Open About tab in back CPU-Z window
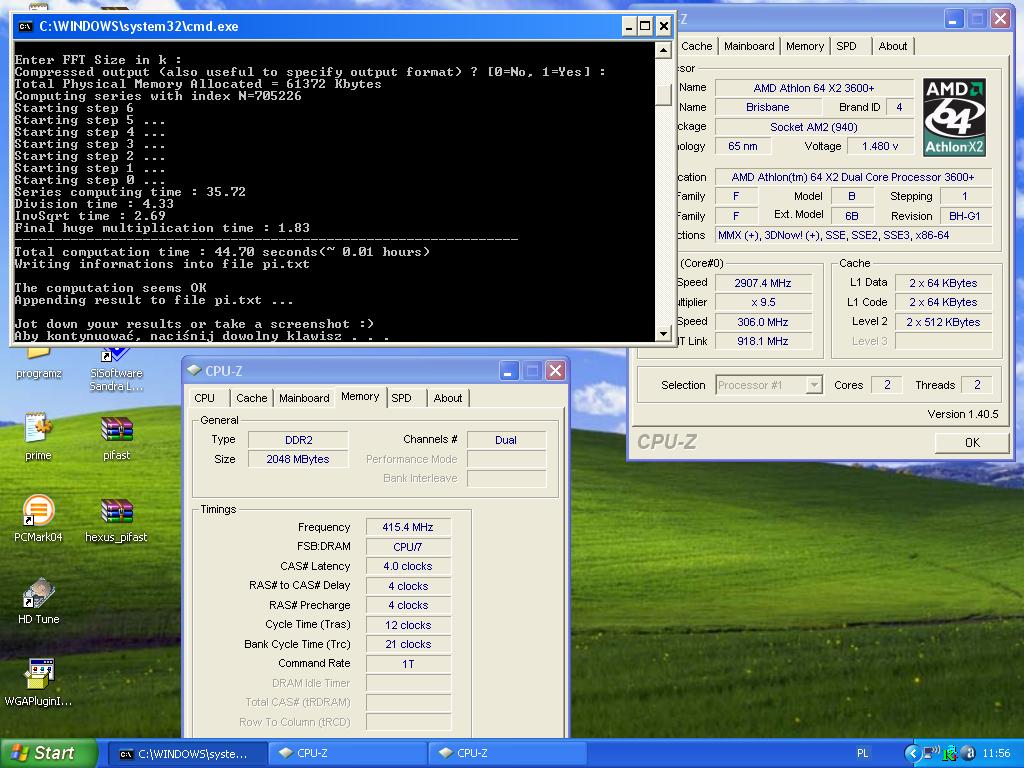The height and width of the screenshot is (768, 1024). click(892, 46)
